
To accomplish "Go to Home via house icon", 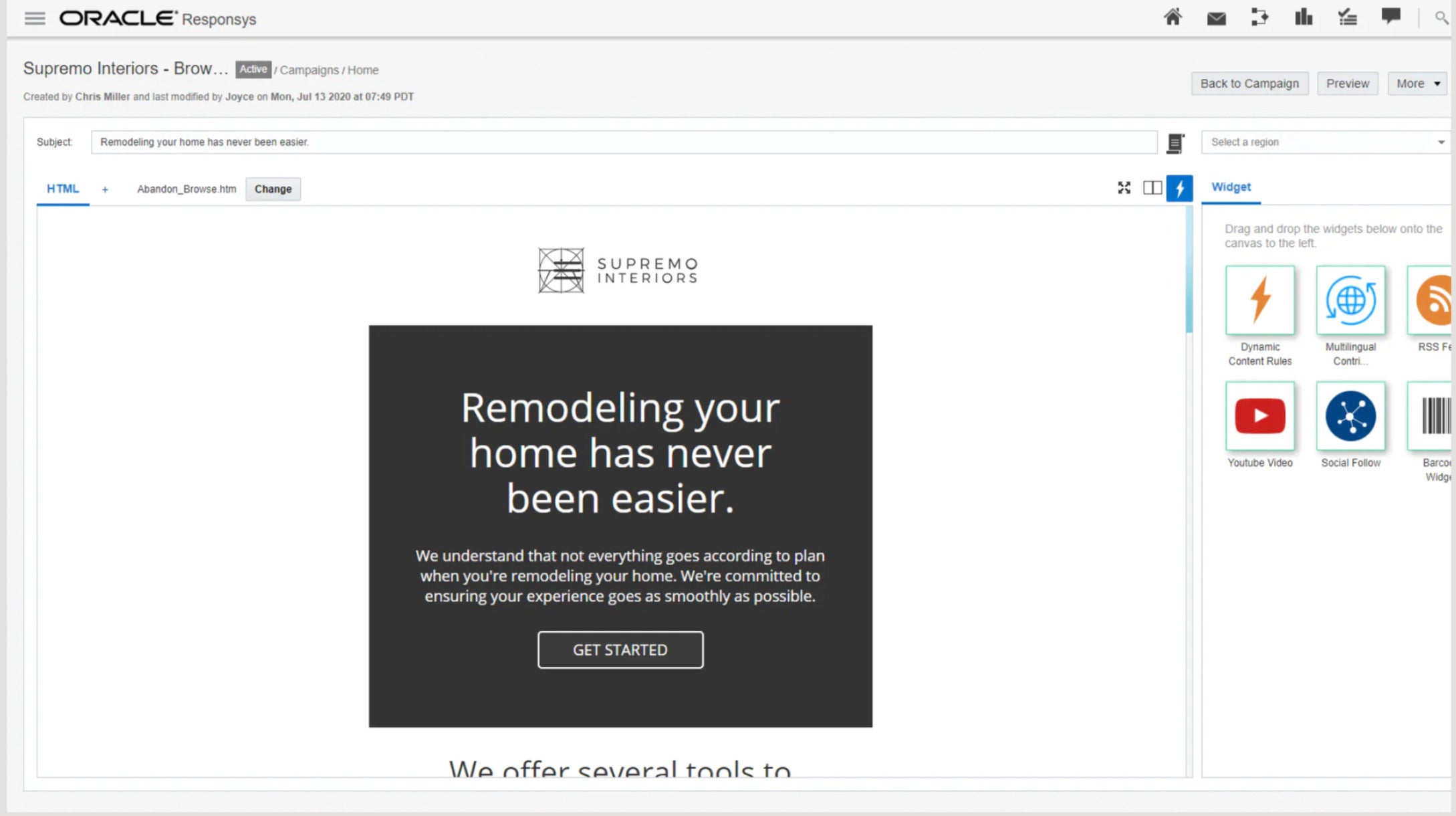I will coord(1173,17).
